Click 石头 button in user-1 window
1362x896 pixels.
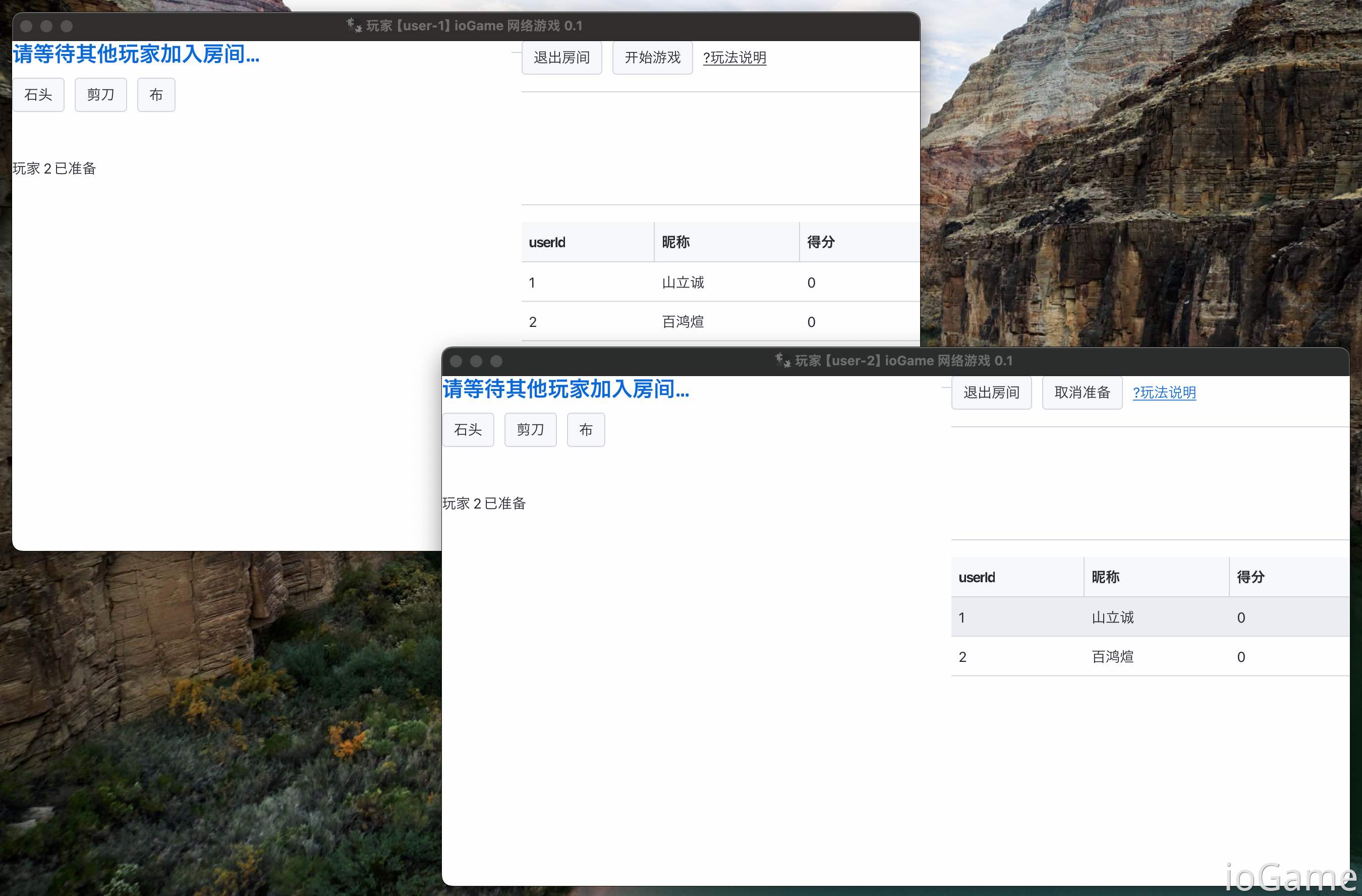[38, 94]
